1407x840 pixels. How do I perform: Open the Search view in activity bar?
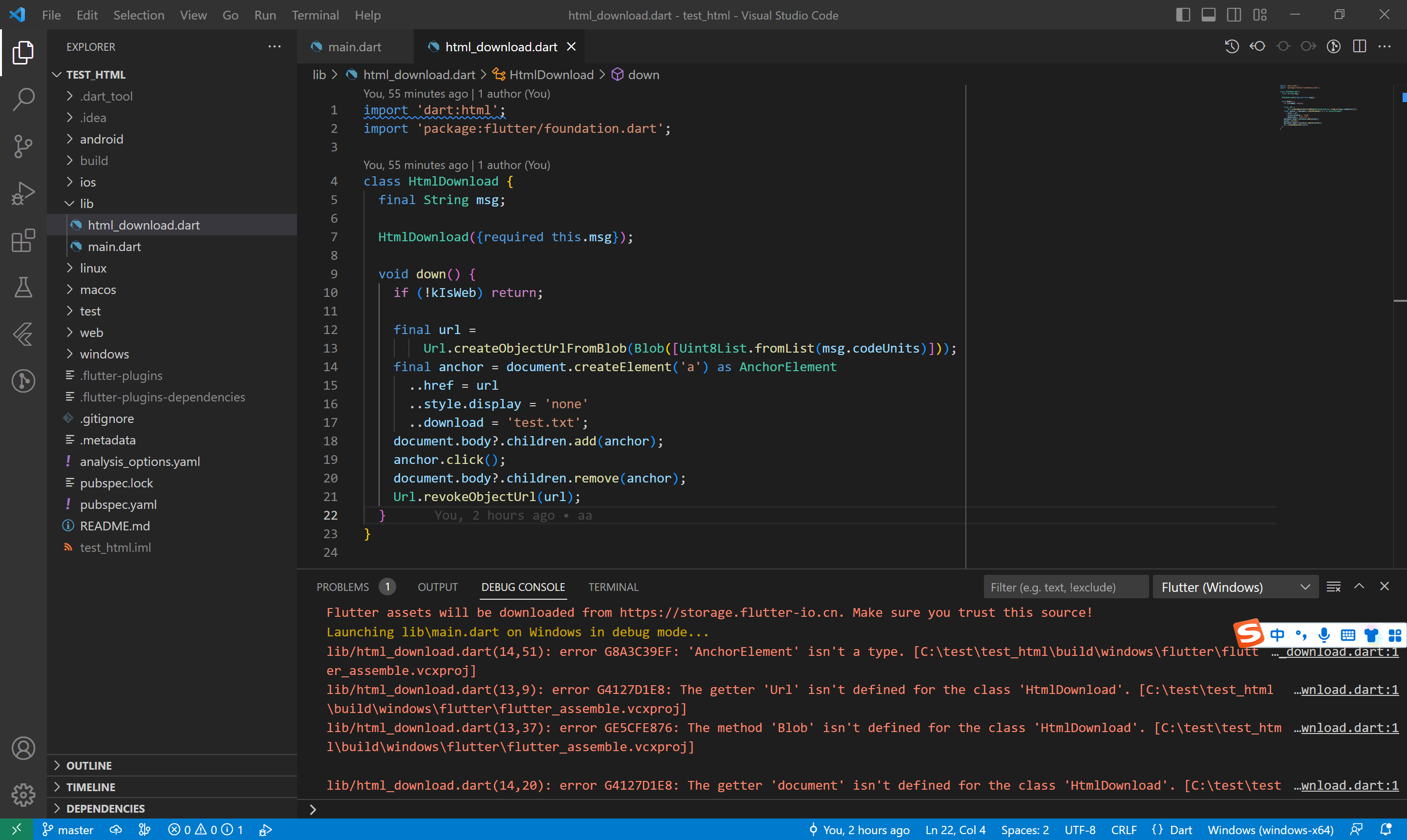(23, 100)
